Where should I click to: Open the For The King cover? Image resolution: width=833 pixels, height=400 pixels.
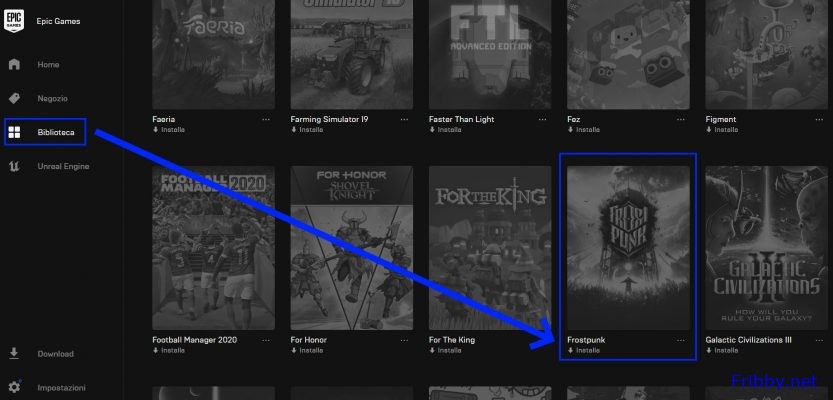[490, 248]
